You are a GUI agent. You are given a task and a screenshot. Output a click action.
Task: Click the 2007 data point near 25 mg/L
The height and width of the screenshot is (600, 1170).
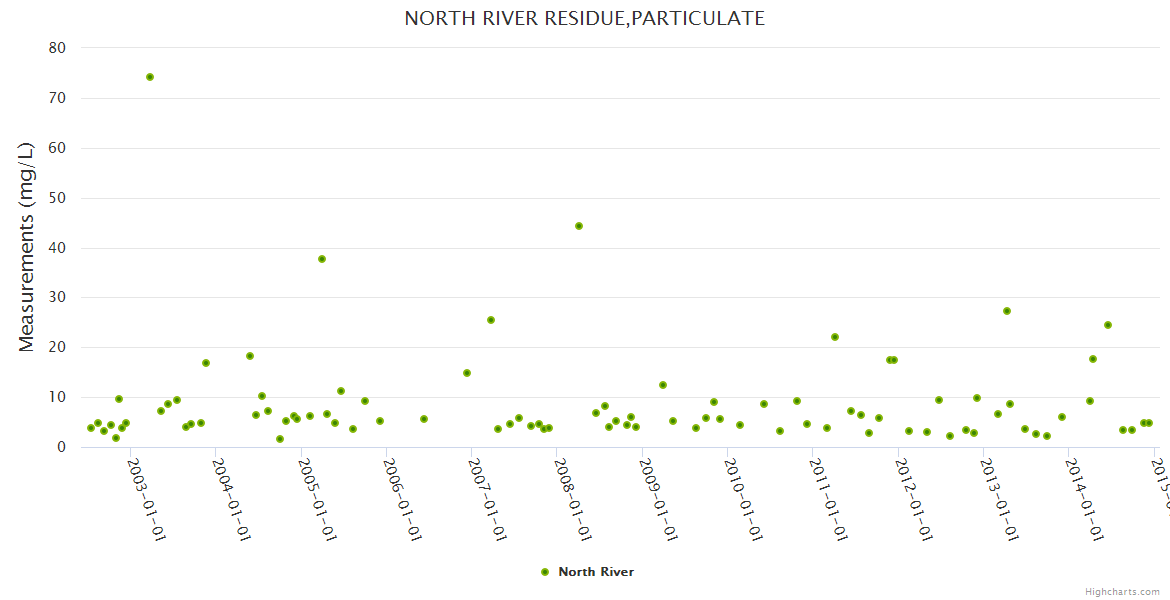[x=491, y=320]
